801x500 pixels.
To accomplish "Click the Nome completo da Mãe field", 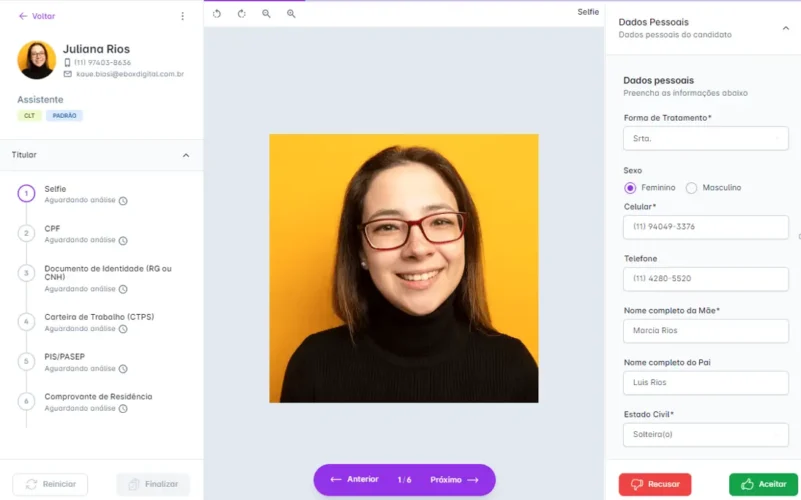I will point(705,331).
